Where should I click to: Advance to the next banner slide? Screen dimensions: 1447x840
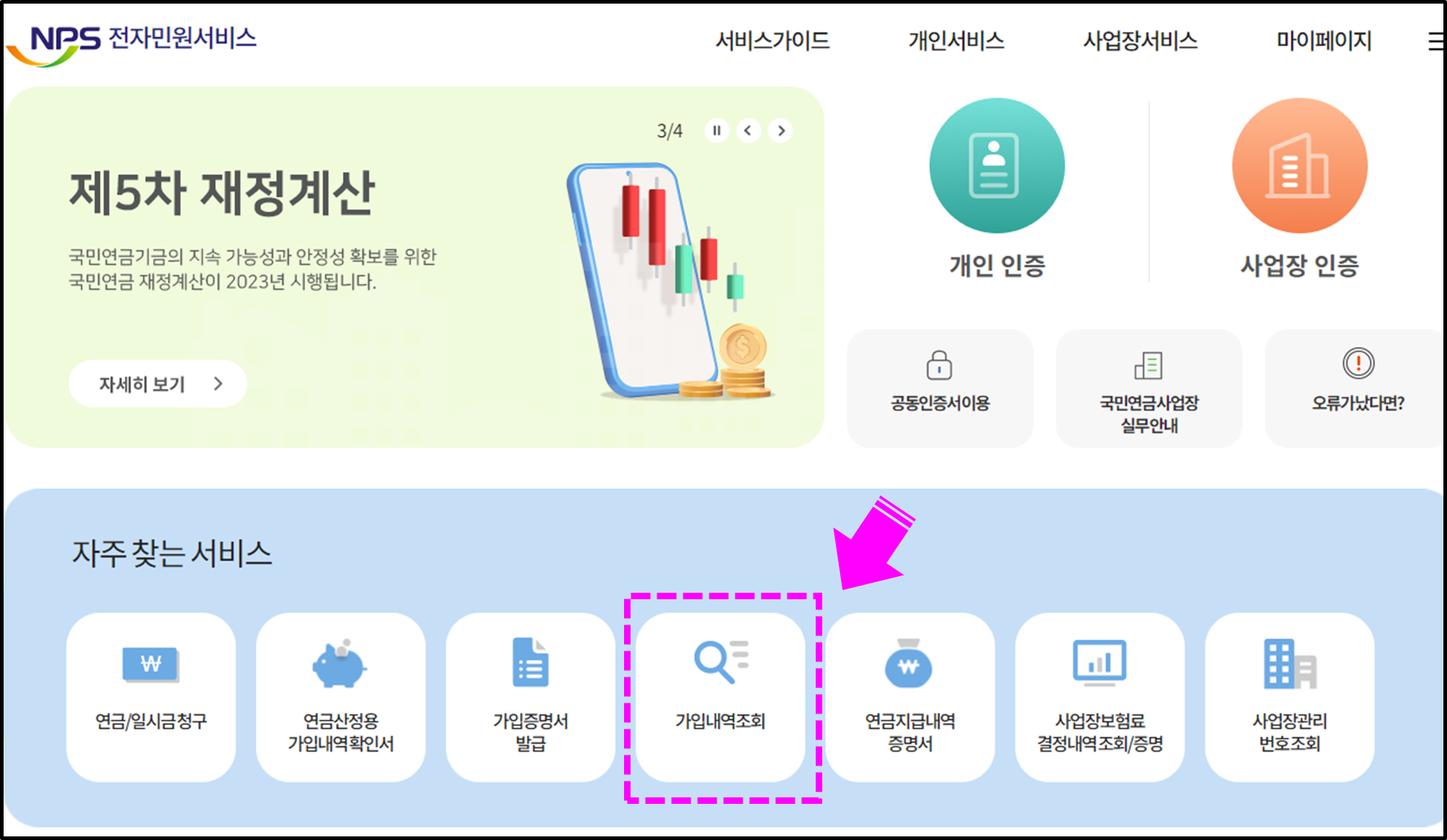tap(780, 131)
